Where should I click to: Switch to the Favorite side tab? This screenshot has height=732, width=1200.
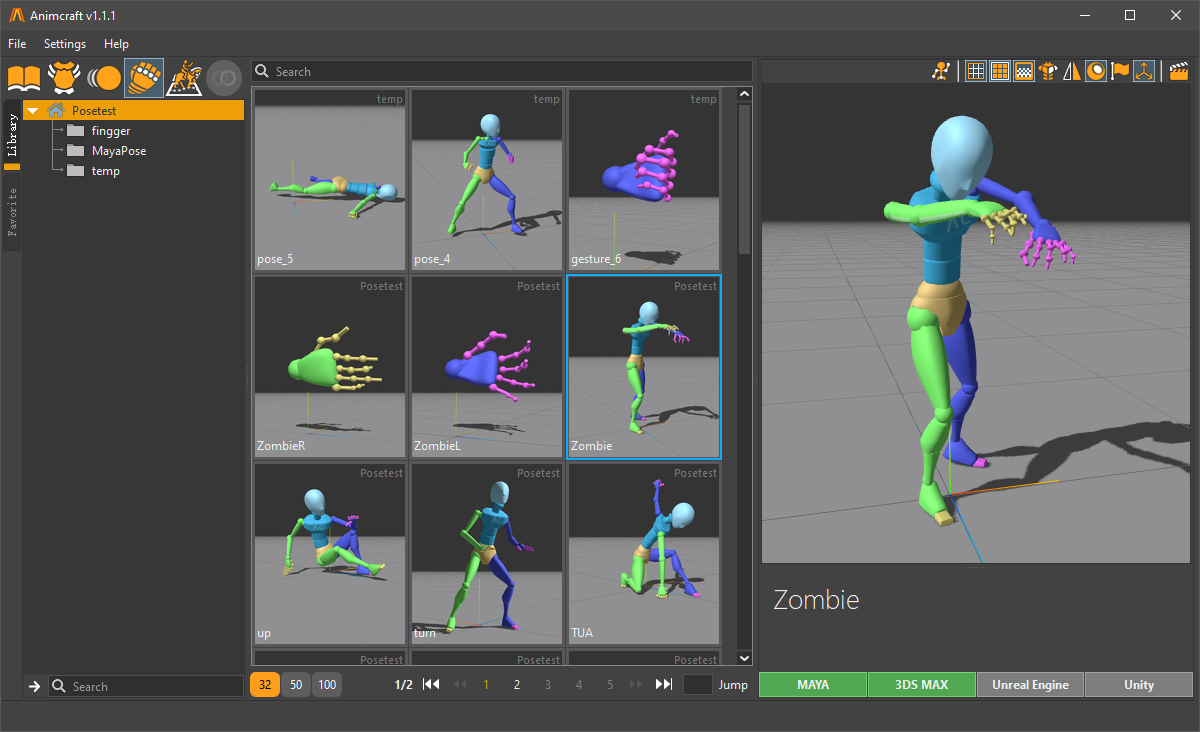13,211
